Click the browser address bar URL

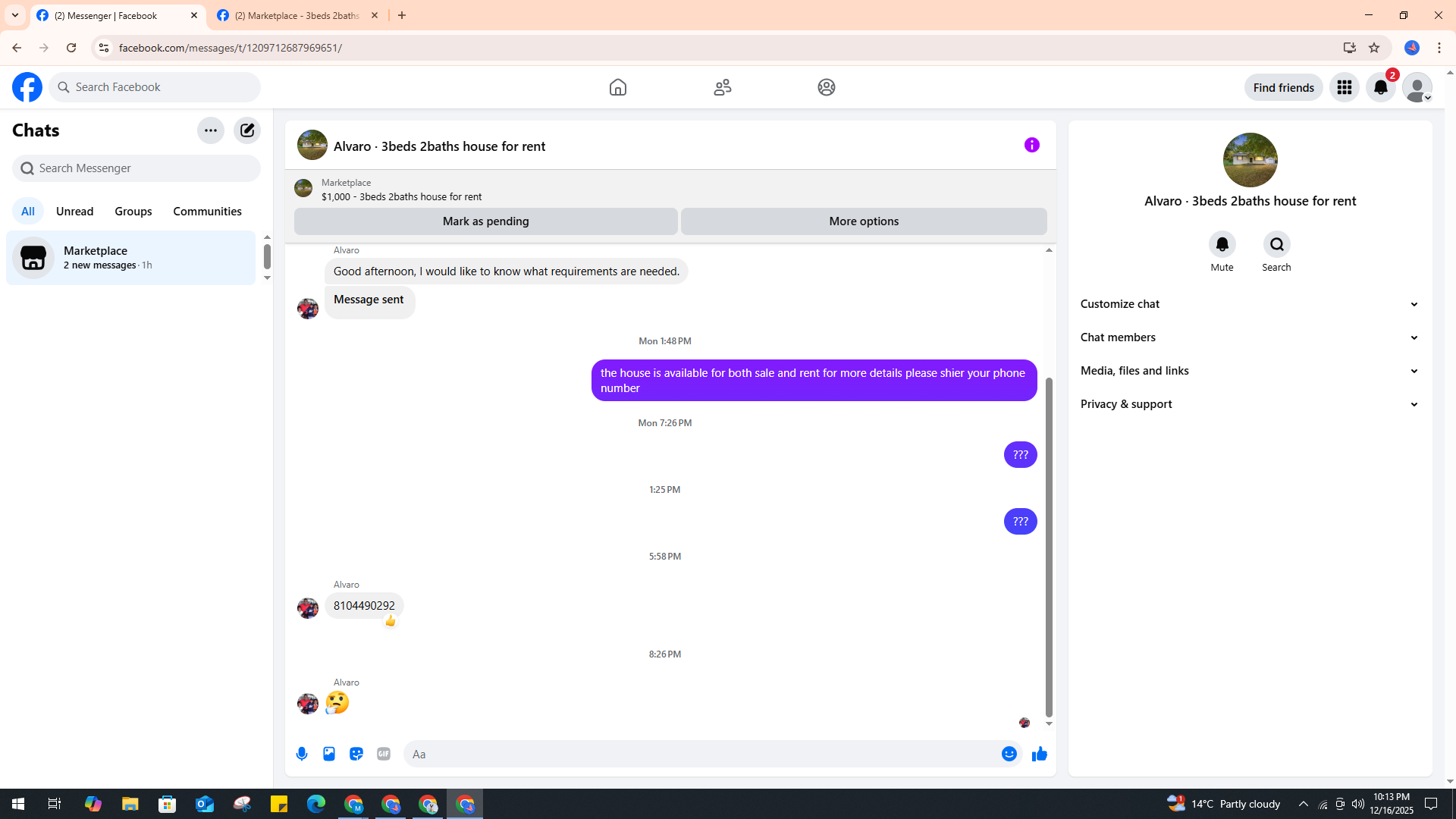pos(231,48)
